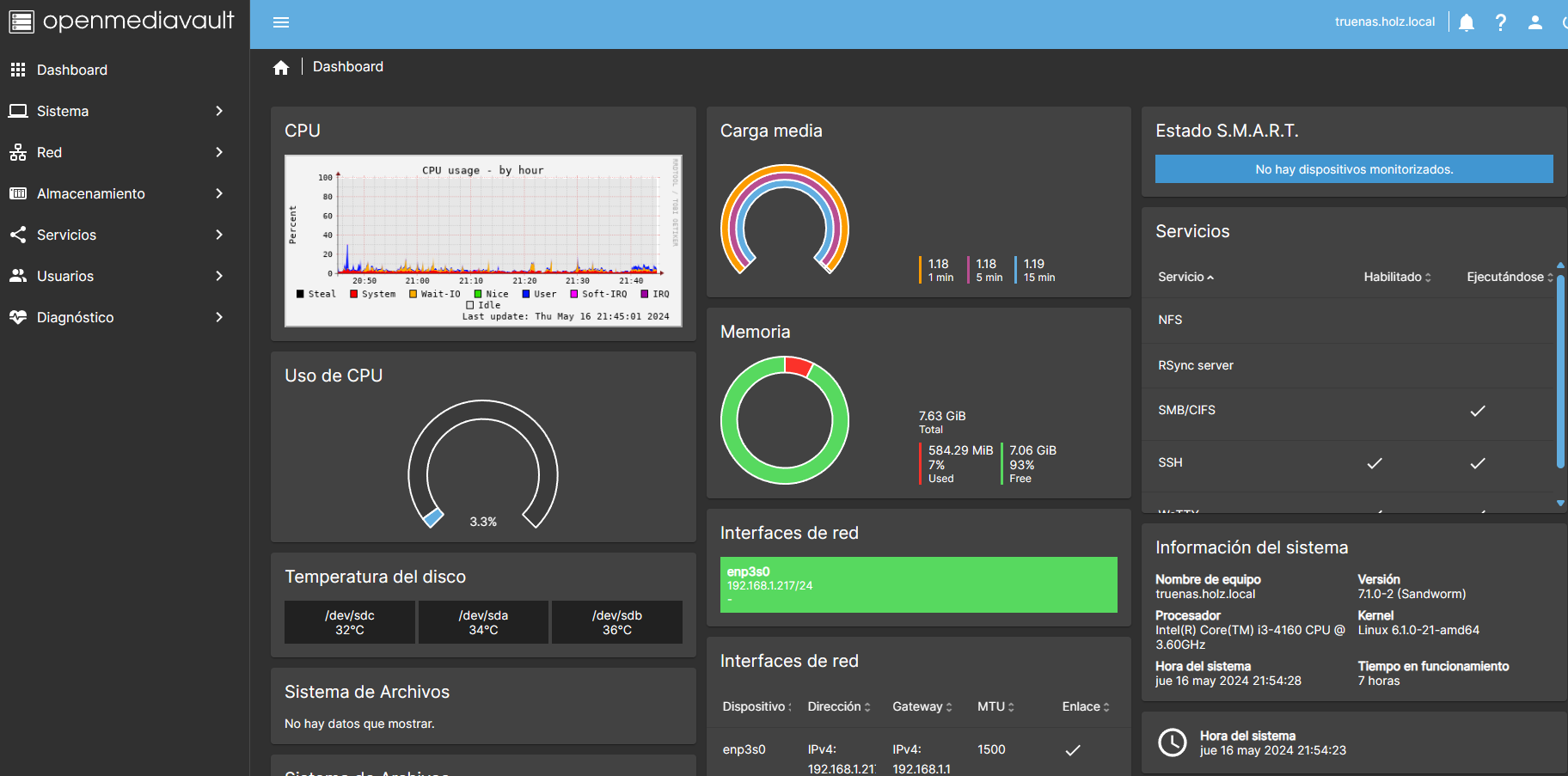Image resolution: width=1568 pixels, height=776 pixels.
Task: Open the help question mark icon
Action: click(1501, 22)
